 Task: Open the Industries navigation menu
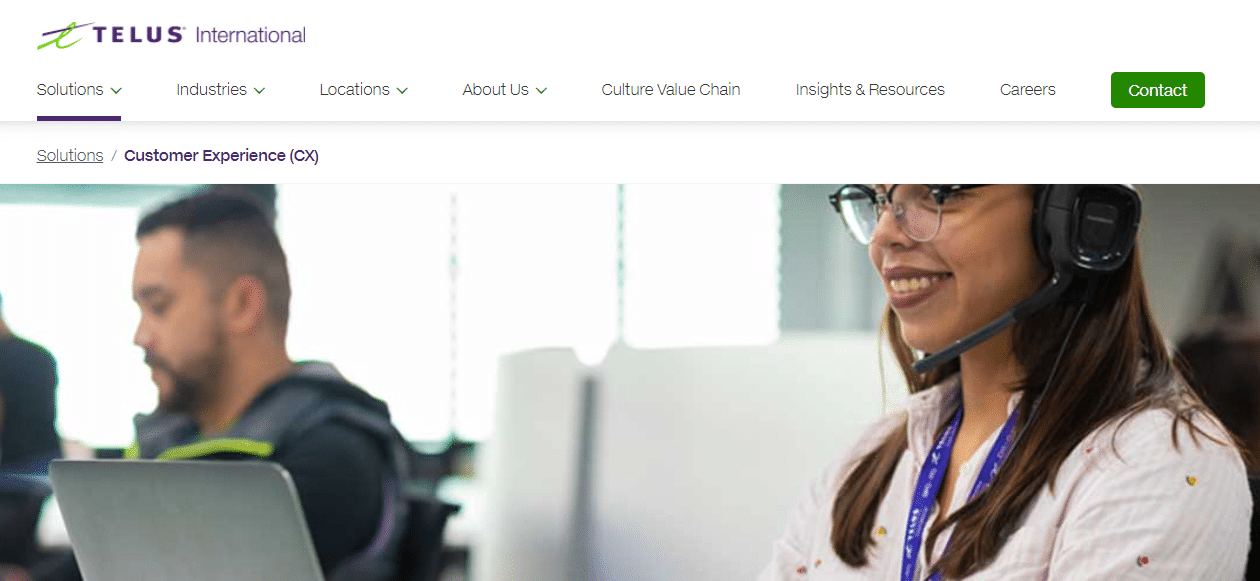click(221, 89)
